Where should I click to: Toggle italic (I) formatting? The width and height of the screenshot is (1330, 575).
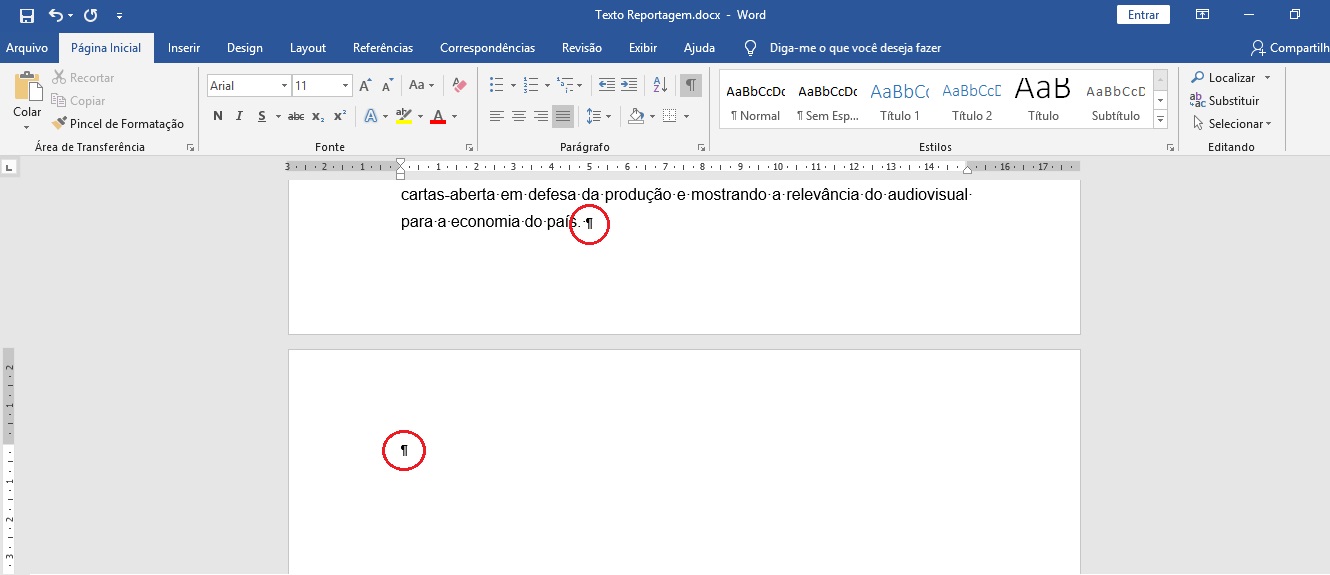239,117
